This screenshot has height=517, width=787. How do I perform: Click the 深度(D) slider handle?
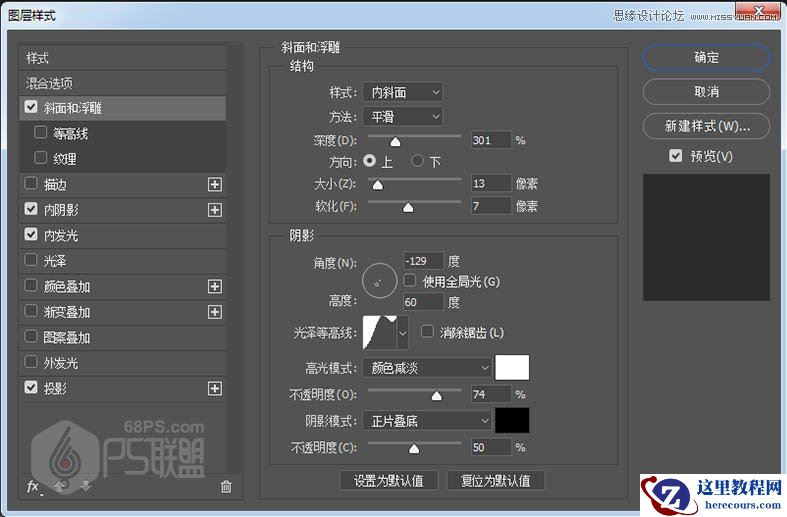point(396,142)
